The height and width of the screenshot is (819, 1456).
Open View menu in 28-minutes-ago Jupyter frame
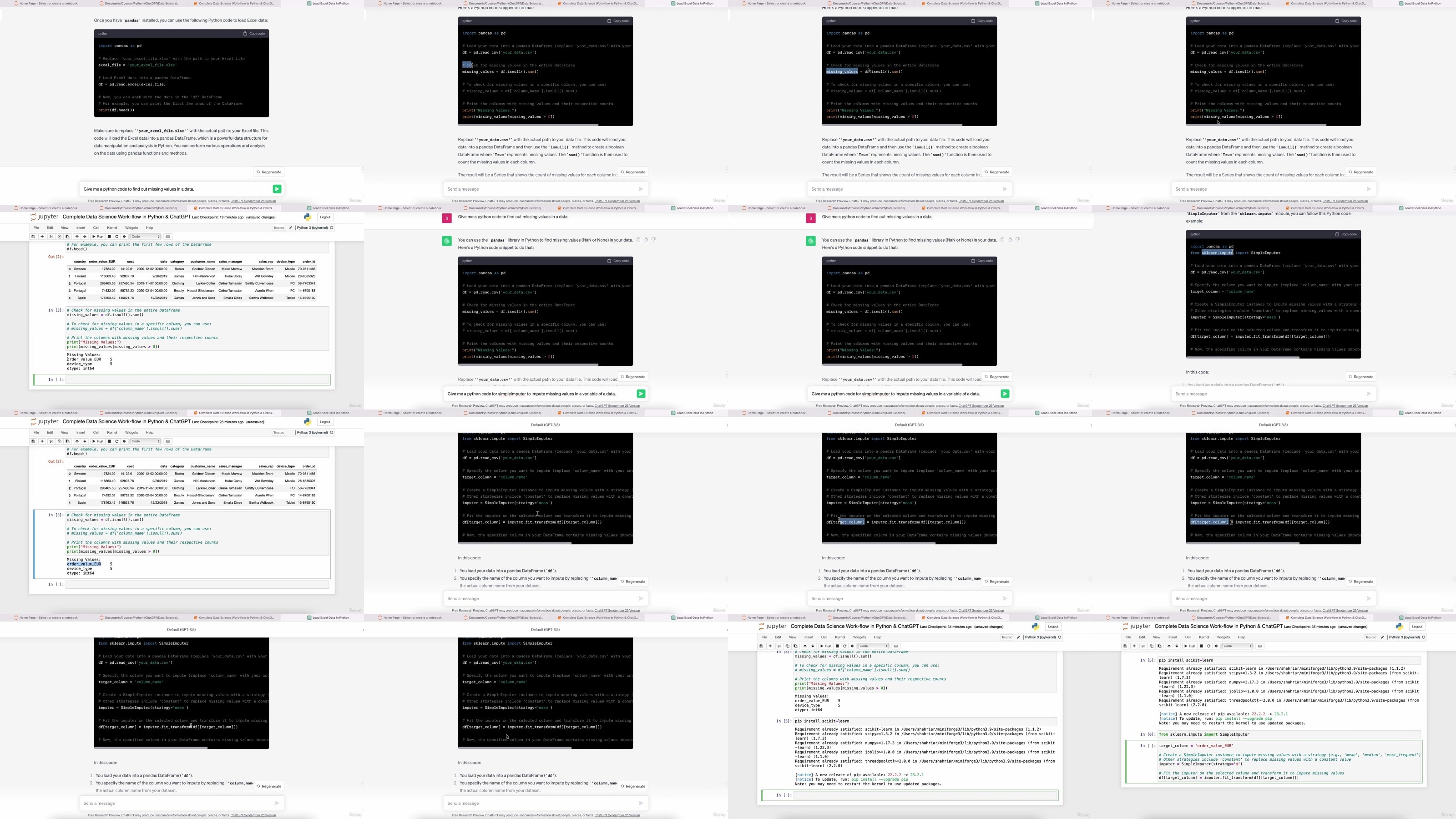65,432
